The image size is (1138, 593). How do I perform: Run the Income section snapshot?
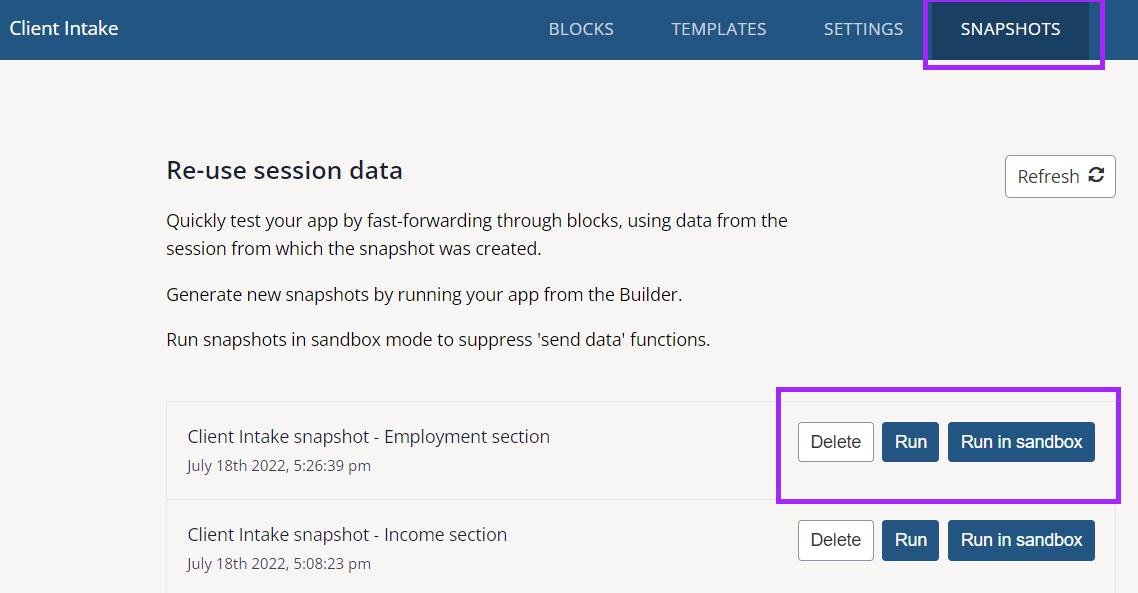point(910,540)
